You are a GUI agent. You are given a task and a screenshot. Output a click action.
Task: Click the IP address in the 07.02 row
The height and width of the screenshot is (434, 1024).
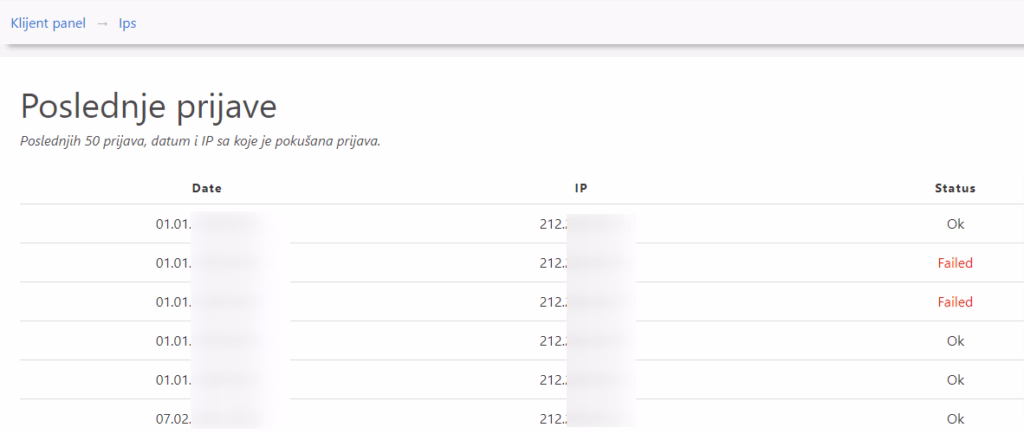point(581,418)
